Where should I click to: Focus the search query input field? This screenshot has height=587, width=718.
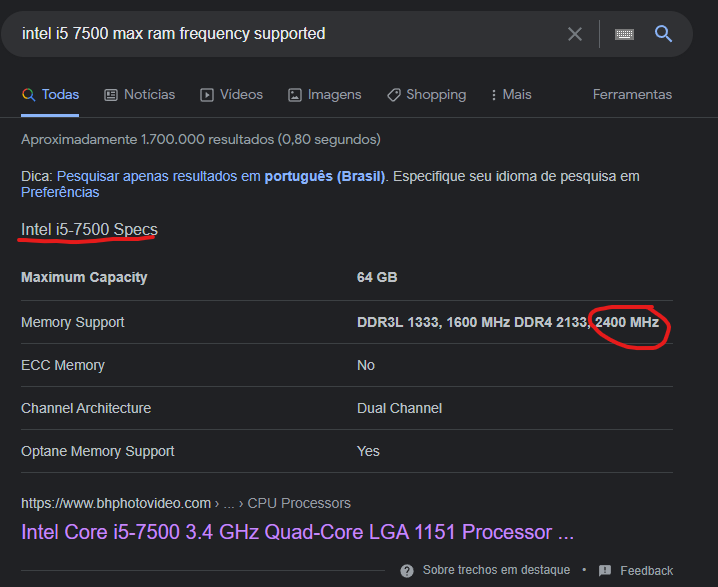pyautogui.click(x=288, y=34)
